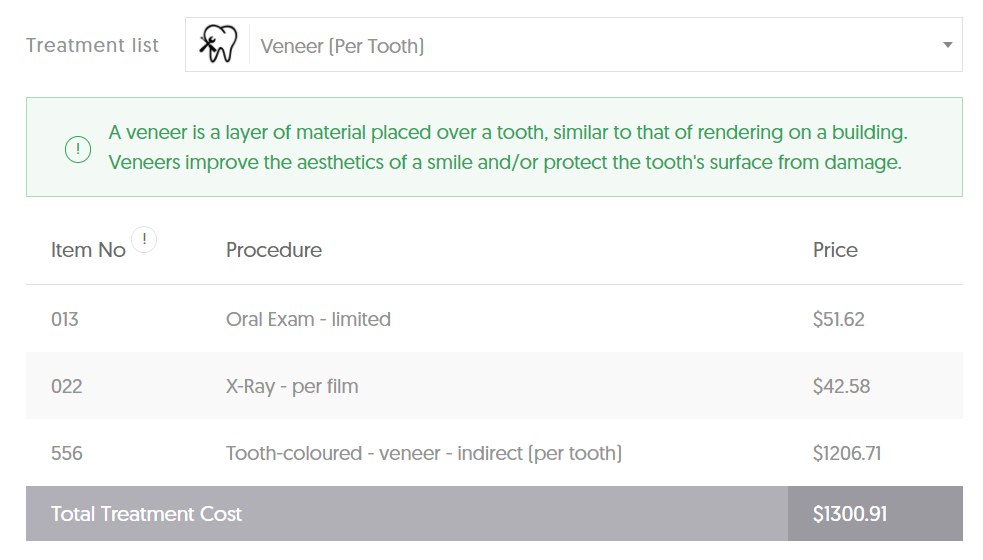Select item number 013
983x560 pixels.
65,320
